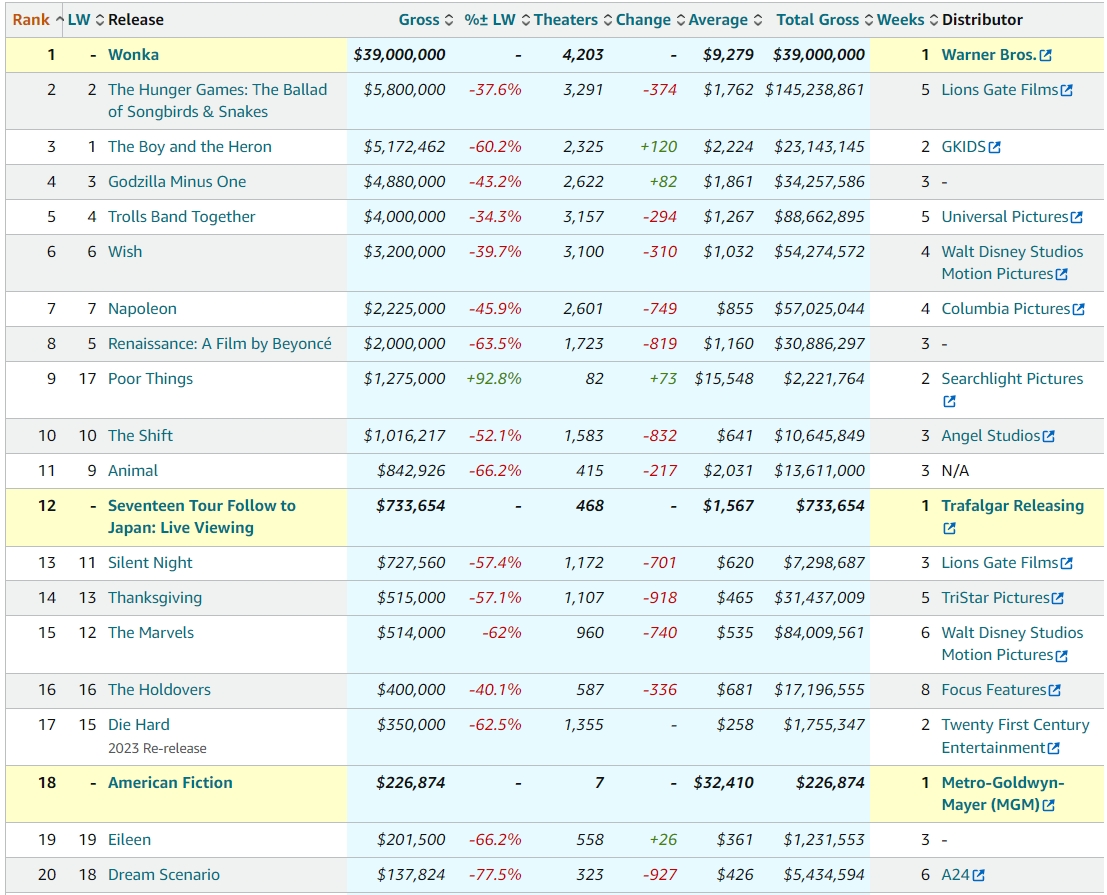The image size is (1107, 895).
Task: Open Warner Bros. distributor link
Action: point(989,55)
